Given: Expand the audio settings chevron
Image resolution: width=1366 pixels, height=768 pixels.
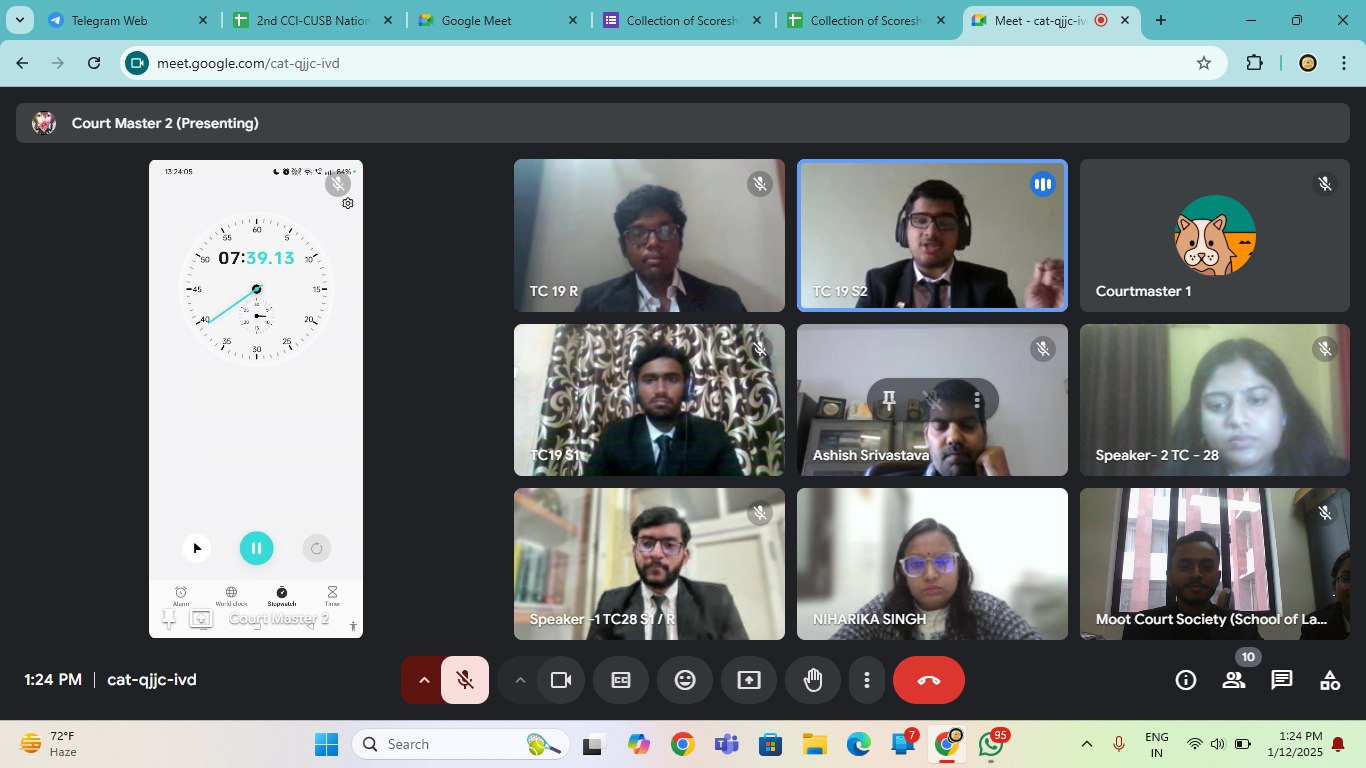Looking at the screenshot, I should click(423, 680).
